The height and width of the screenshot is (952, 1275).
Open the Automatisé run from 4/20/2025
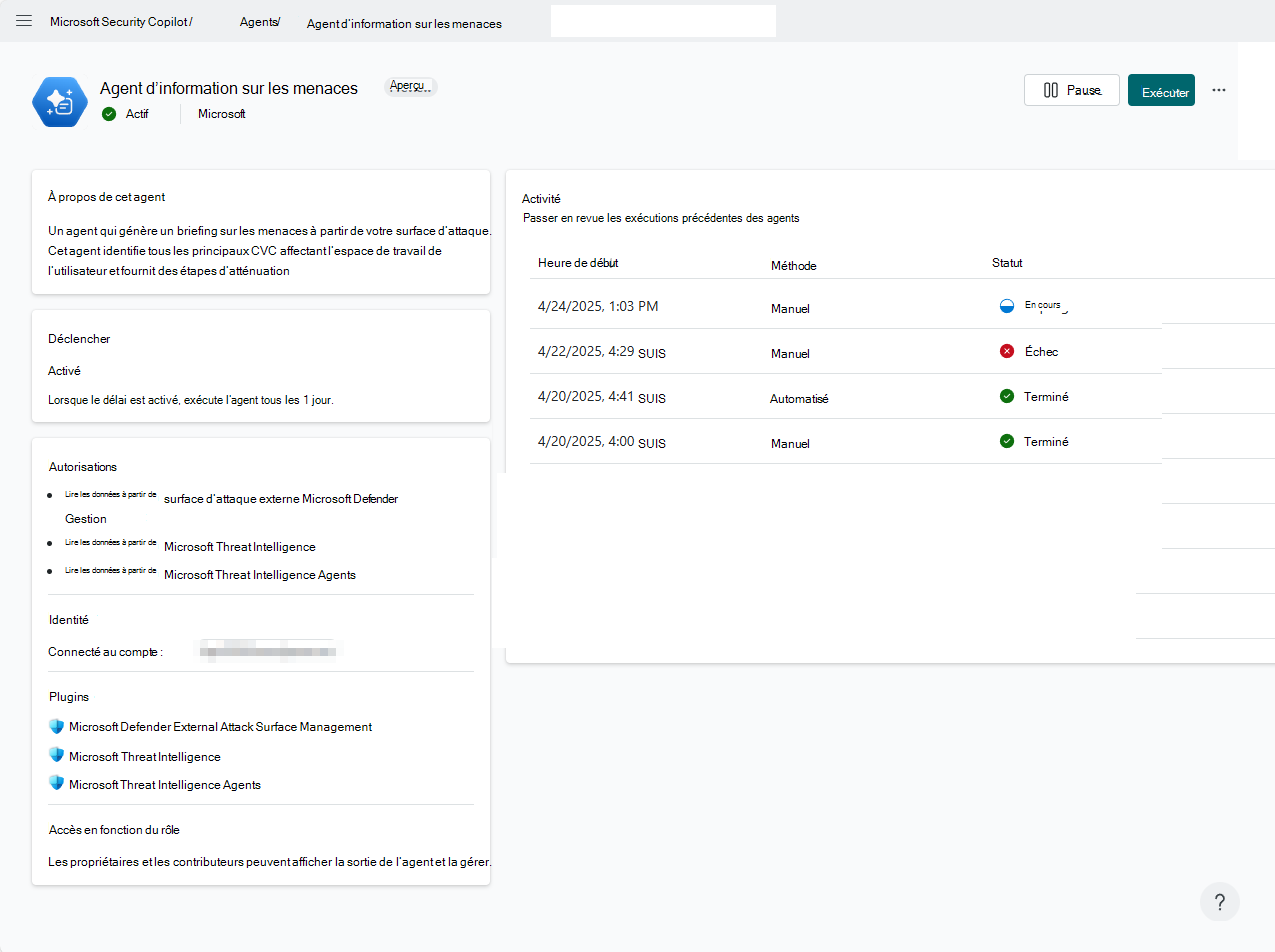845,396
